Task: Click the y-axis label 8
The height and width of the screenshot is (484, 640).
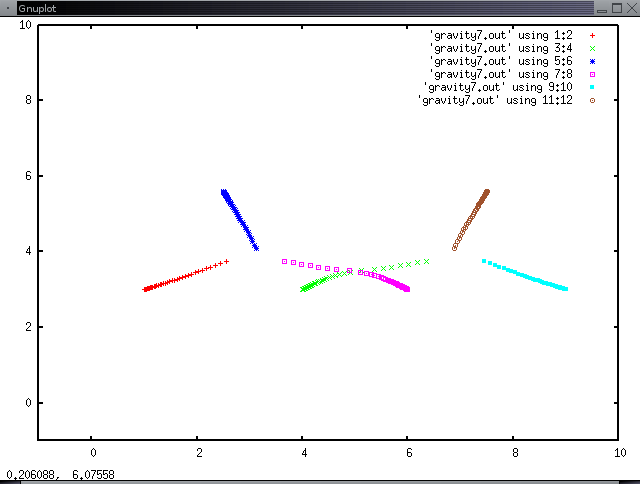Action: tap(28, 100)
